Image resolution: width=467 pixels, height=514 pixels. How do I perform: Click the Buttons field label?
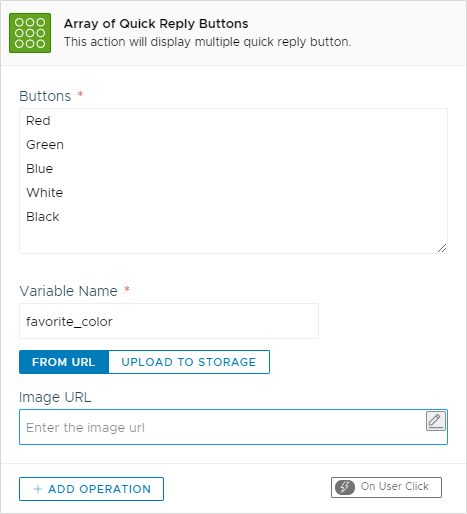[45, 96]
